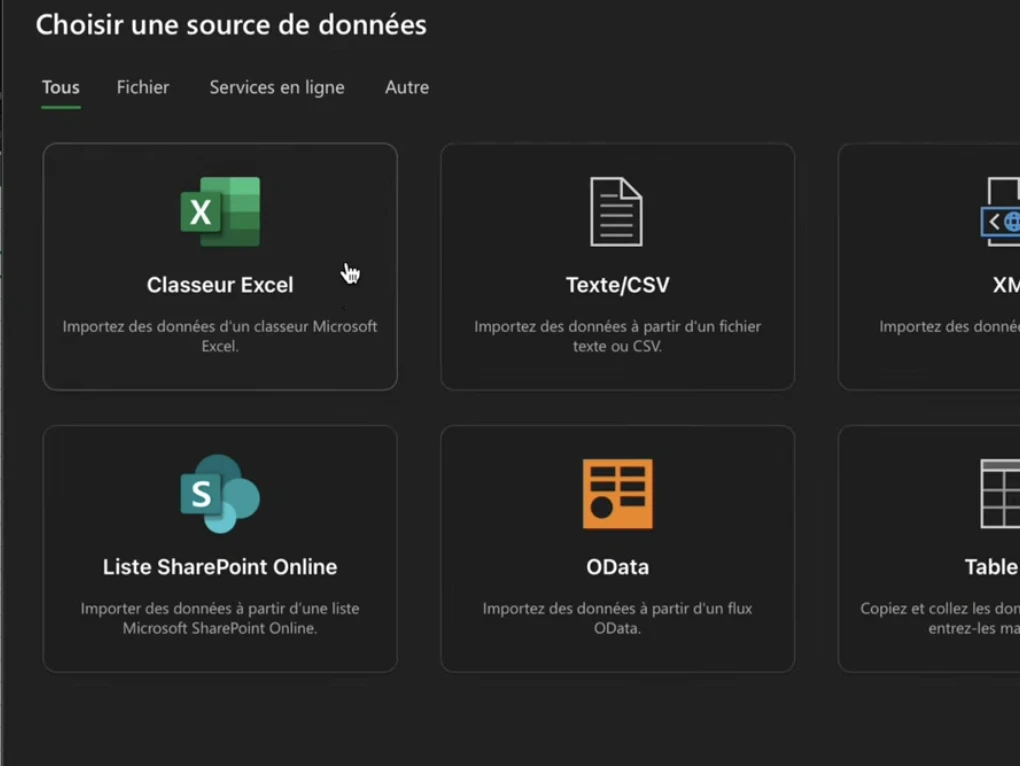Click description 'Importer des données à partir d'une liste Microsoft SharePoint Online.'
Screen dimensions: 1020x766
220,618
